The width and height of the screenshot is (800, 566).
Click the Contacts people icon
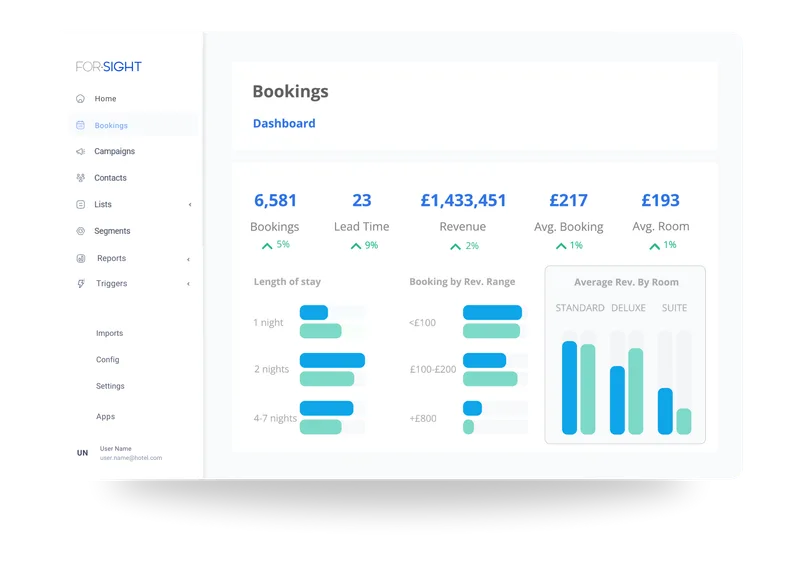(x=80, y=178)
